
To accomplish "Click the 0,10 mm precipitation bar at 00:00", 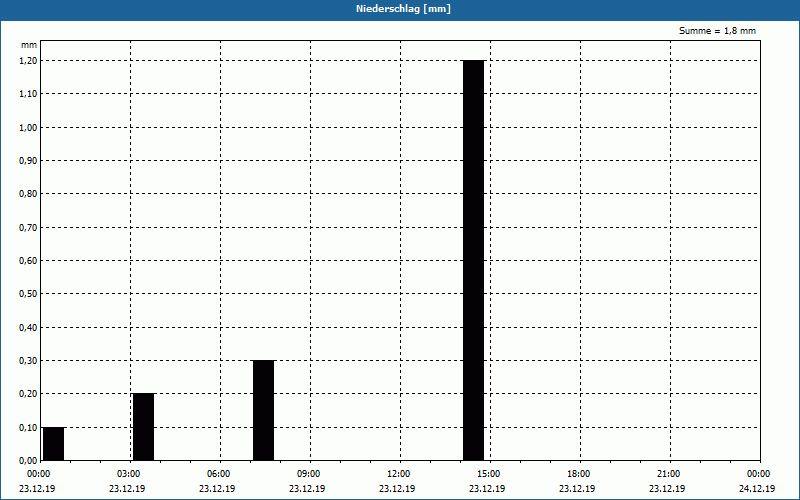I will [x=54, y=444].
